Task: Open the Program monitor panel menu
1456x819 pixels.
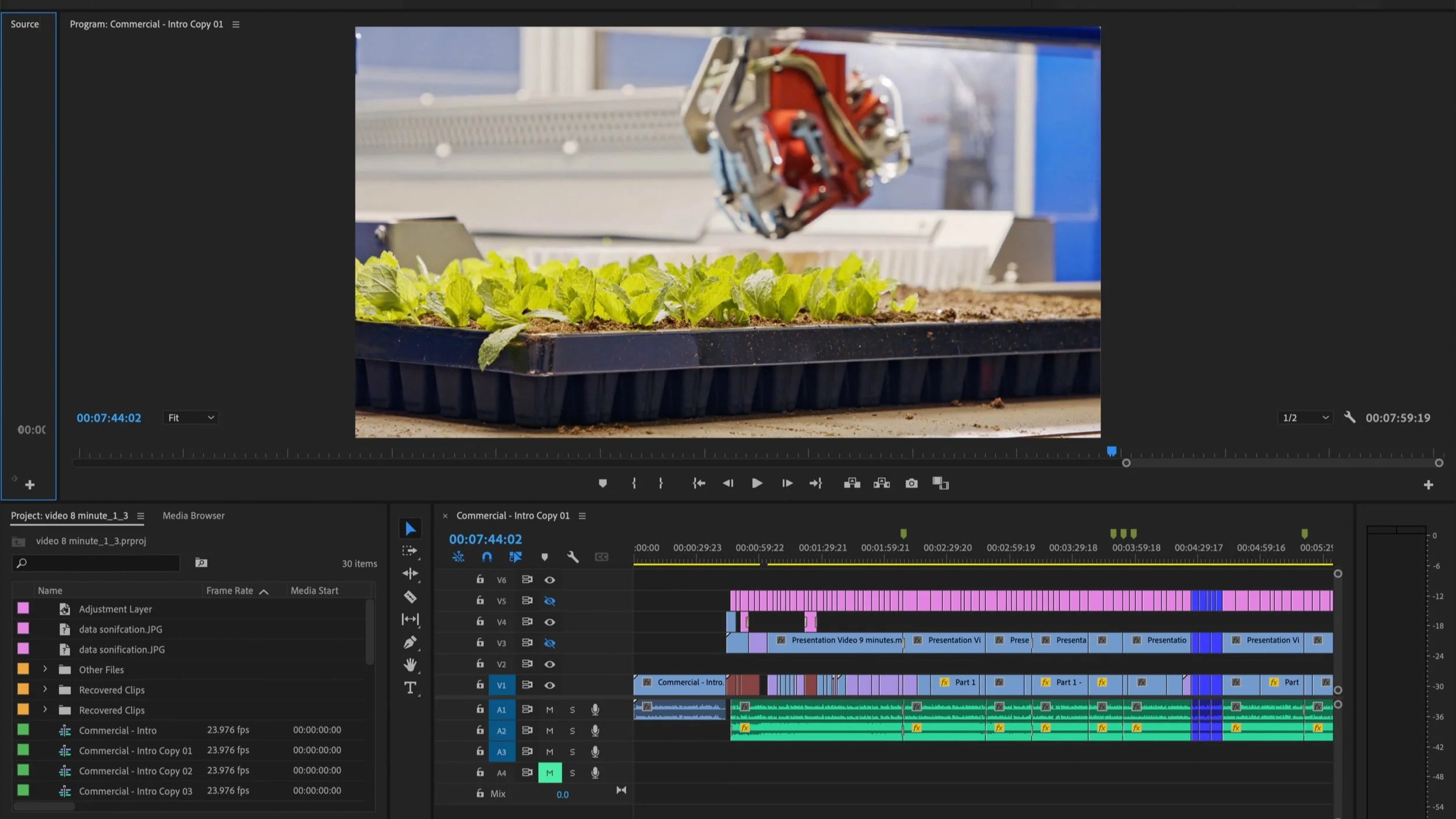Action: pyautogui.click(x=235, y=24)
